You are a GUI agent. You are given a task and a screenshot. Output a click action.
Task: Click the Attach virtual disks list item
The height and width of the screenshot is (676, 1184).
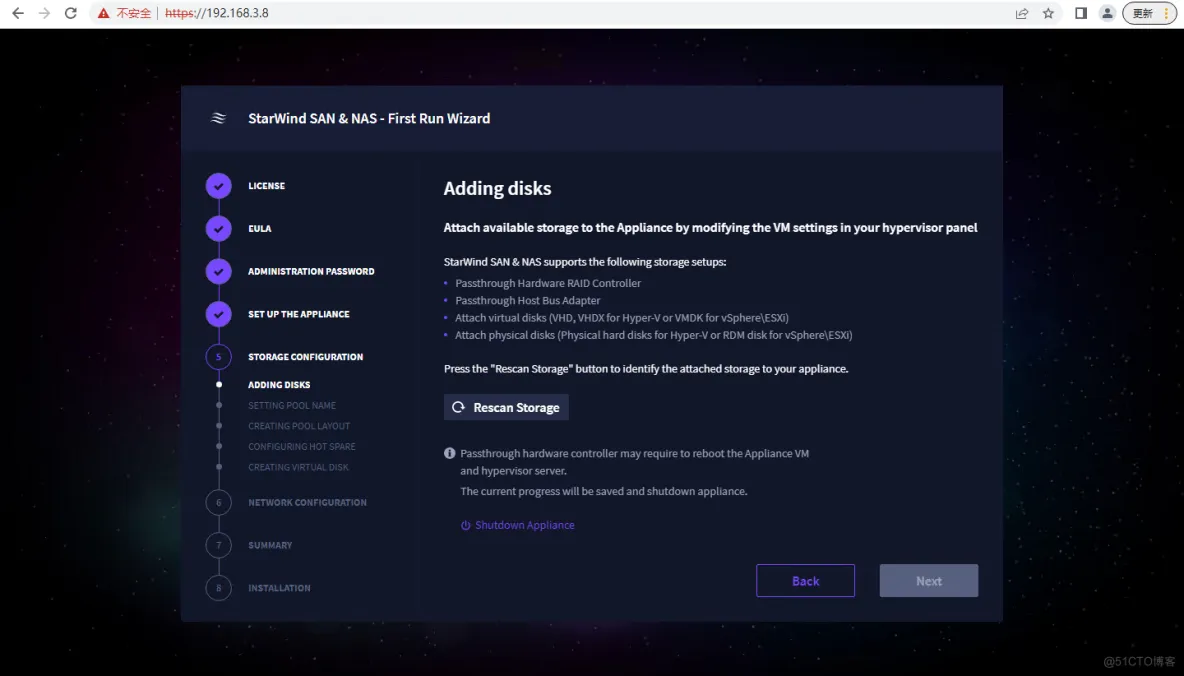click(x=622, y=318)
